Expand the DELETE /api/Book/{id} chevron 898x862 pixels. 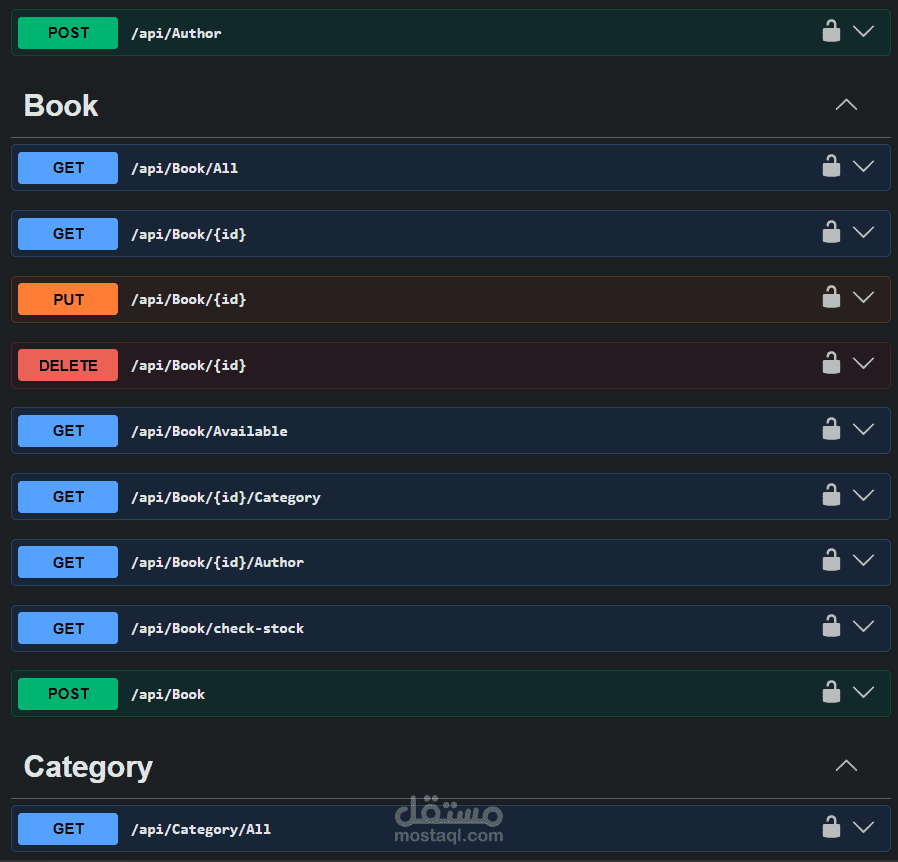pyautogui.click(x=863, y=363)
